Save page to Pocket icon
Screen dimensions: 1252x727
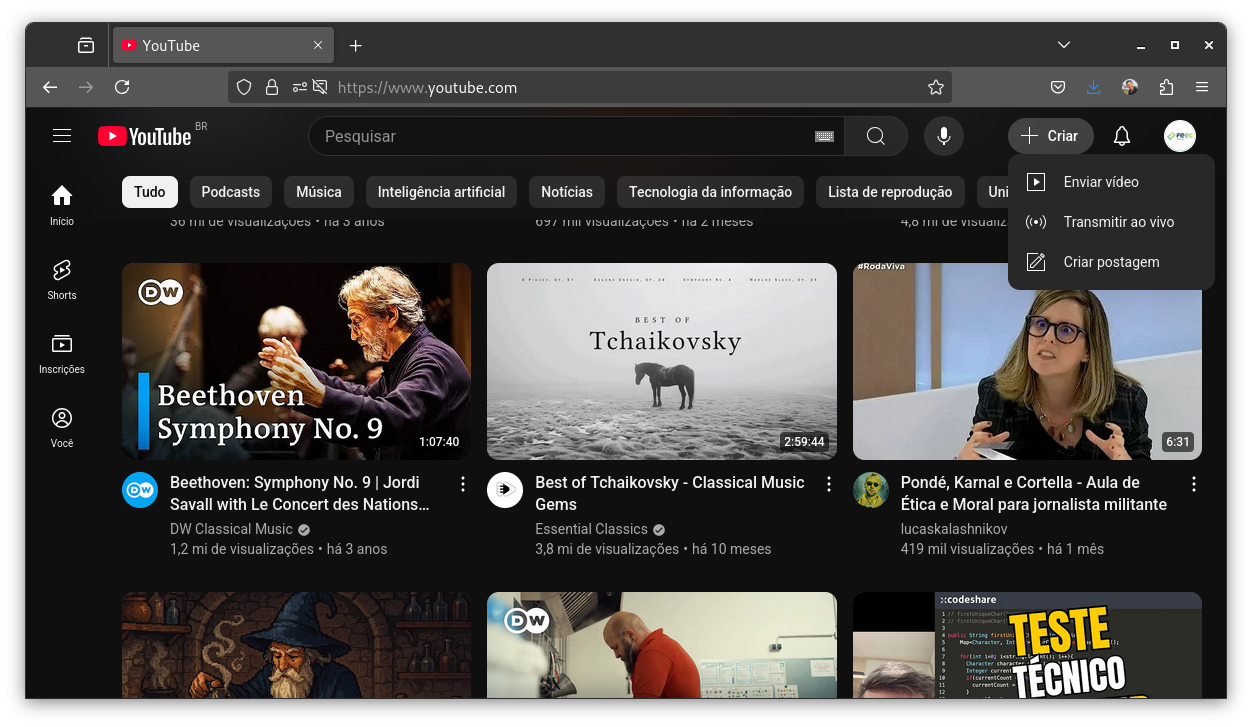point(1057,87)
